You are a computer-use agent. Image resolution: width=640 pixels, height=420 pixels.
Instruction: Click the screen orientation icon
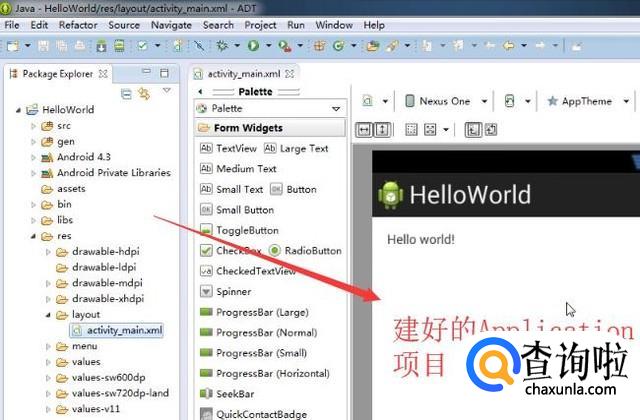[x=509, y=101]
